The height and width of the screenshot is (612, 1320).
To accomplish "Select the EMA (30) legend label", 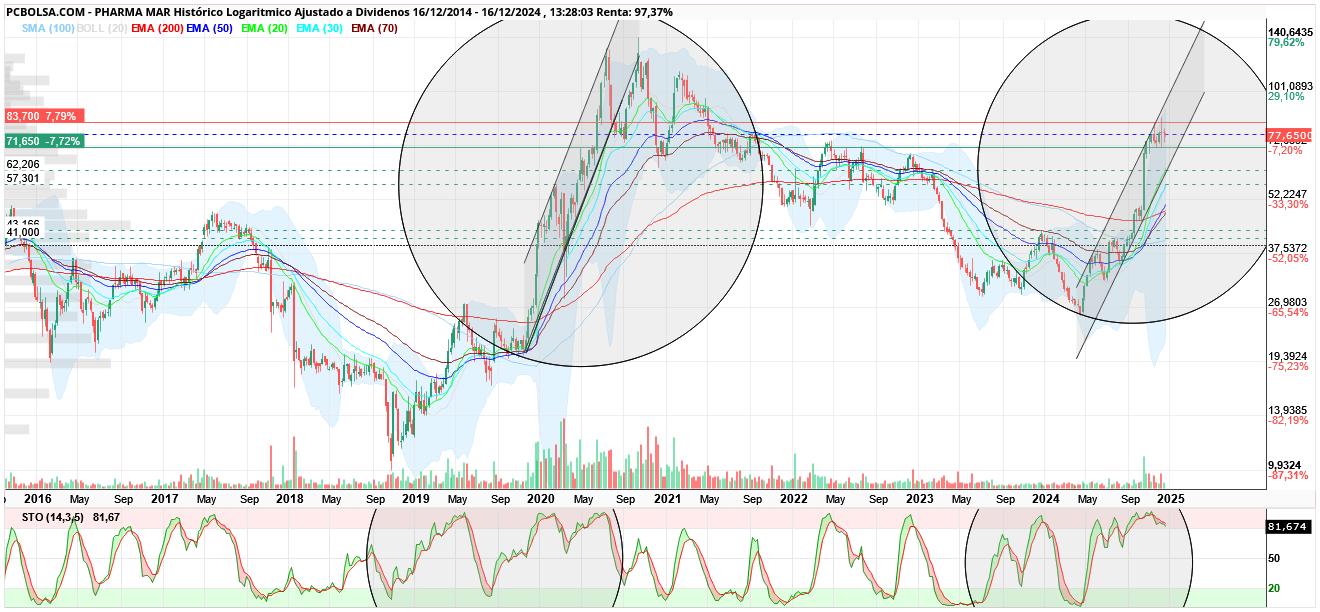I will click(320, 28).
